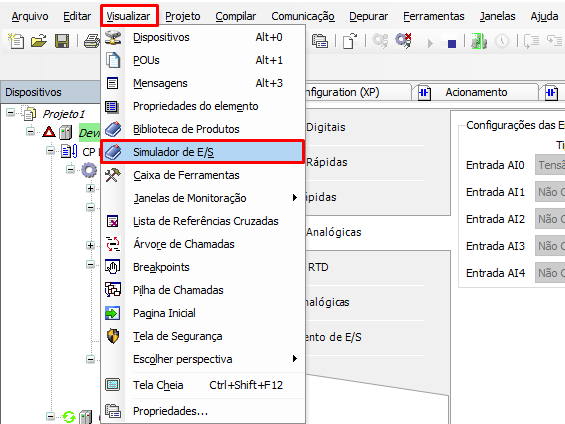Open the Projeto menu
The height and width of the screenshot is (424, 565).
point(183,16)
